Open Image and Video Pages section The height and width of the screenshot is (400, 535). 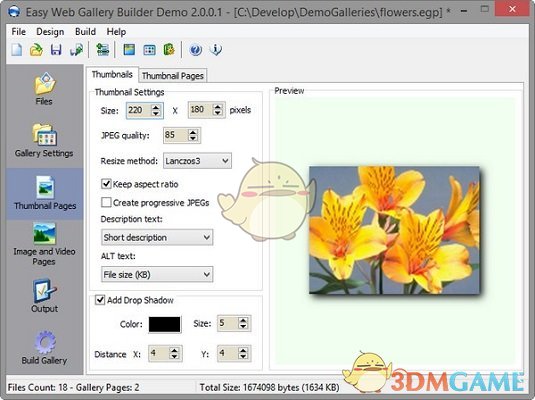(x=44, y=244)
